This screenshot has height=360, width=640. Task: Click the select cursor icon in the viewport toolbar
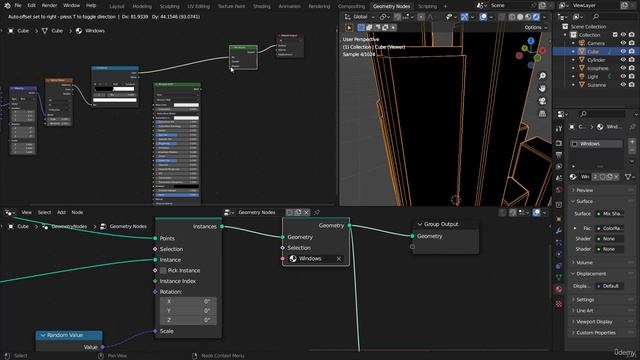pyautogui.click(x=349, y=27)
